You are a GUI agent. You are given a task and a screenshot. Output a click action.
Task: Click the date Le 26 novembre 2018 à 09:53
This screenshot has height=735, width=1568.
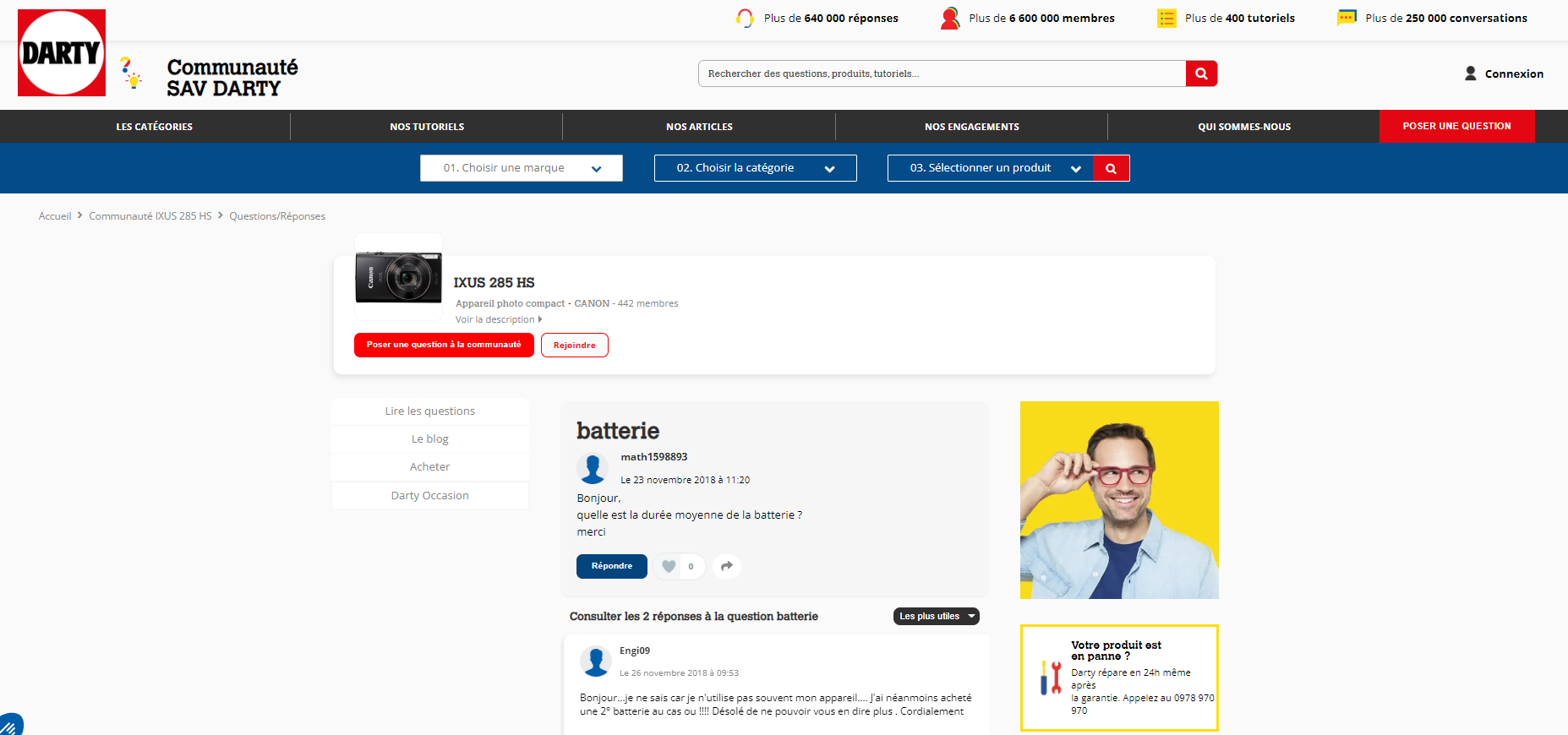[x=679, y=673]
